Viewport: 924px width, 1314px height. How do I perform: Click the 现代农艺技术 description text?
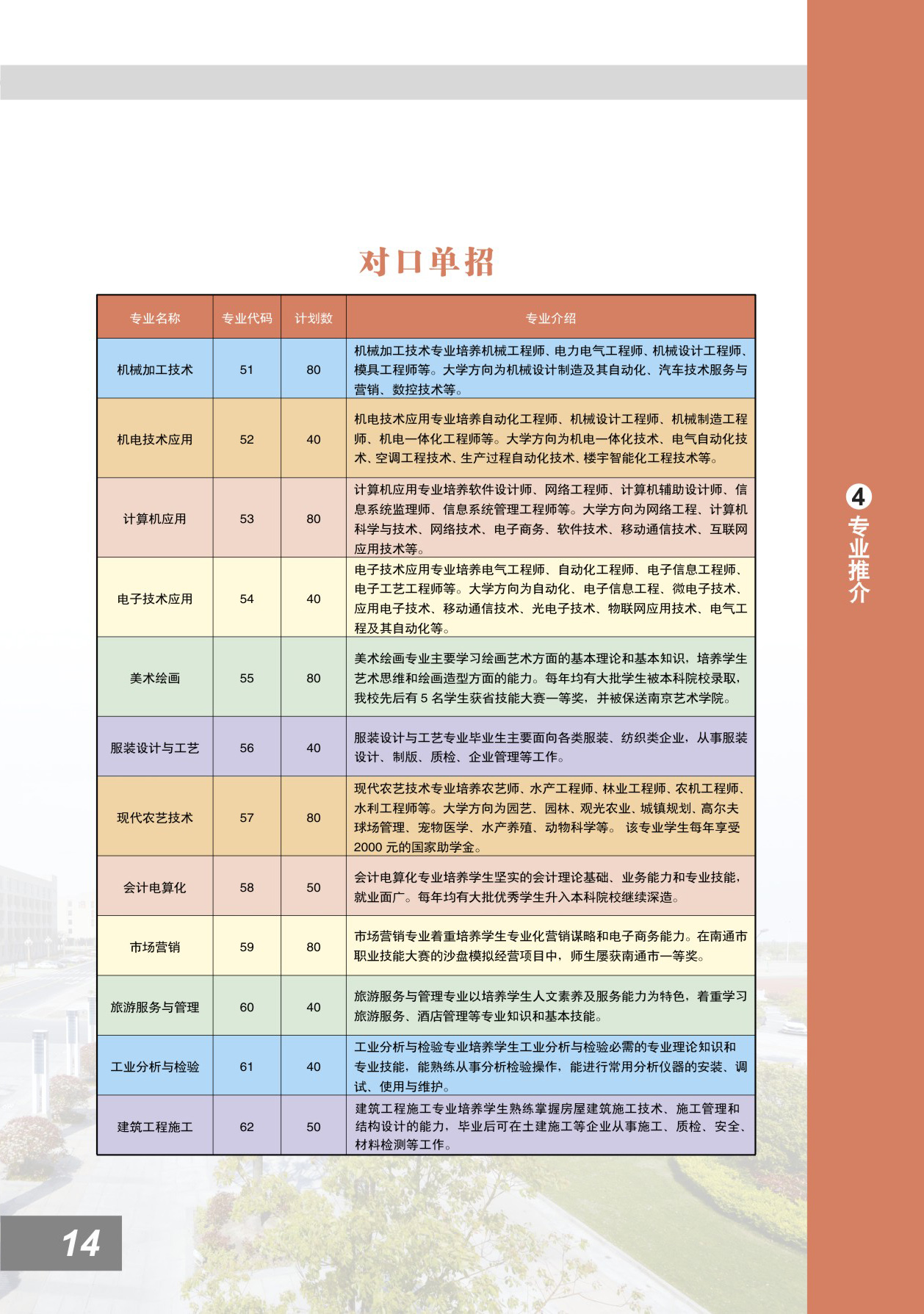tap(550, 817)
